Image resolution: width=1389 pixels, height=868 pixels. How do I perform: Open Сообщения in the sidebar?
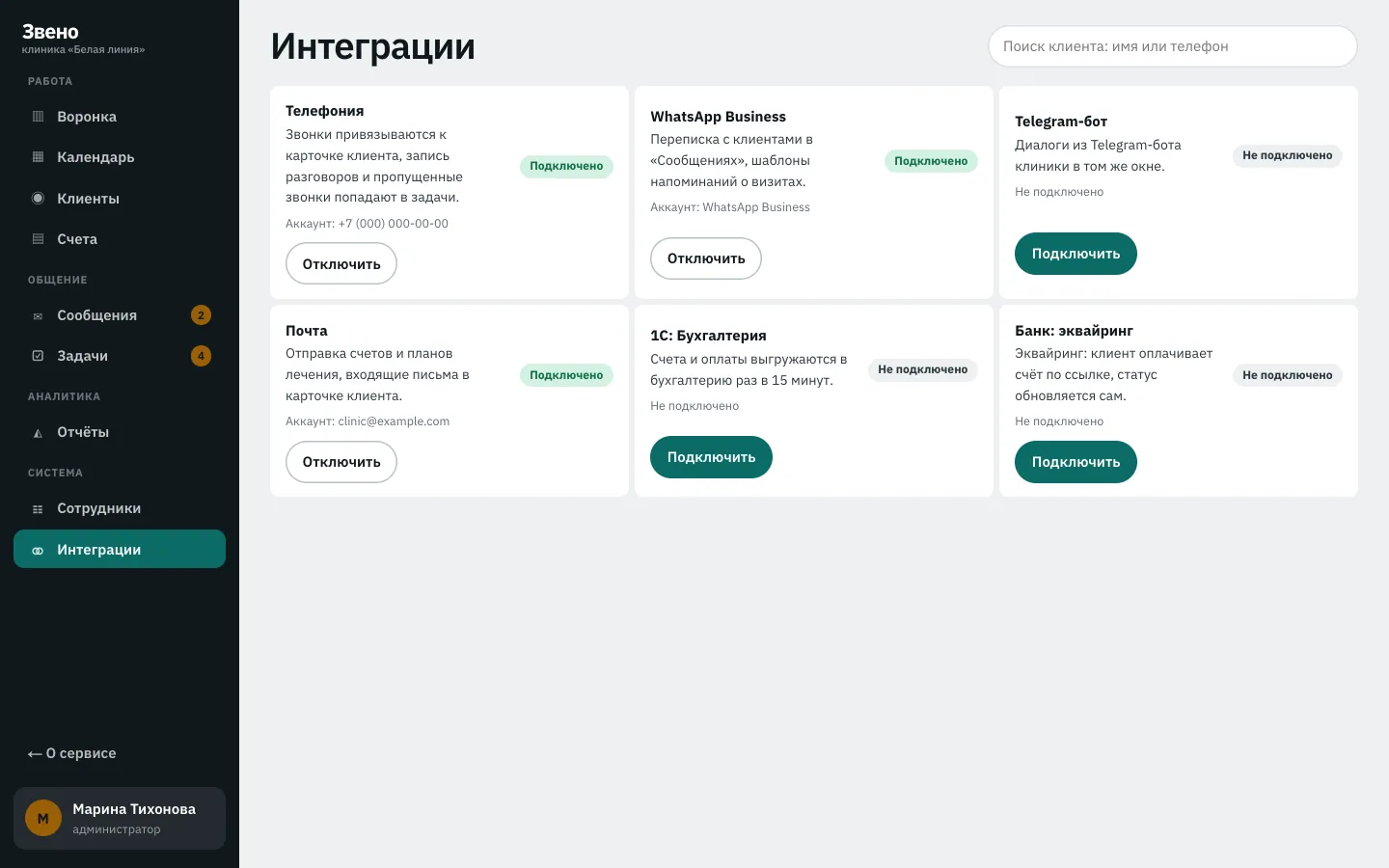[x=120, y=315]
